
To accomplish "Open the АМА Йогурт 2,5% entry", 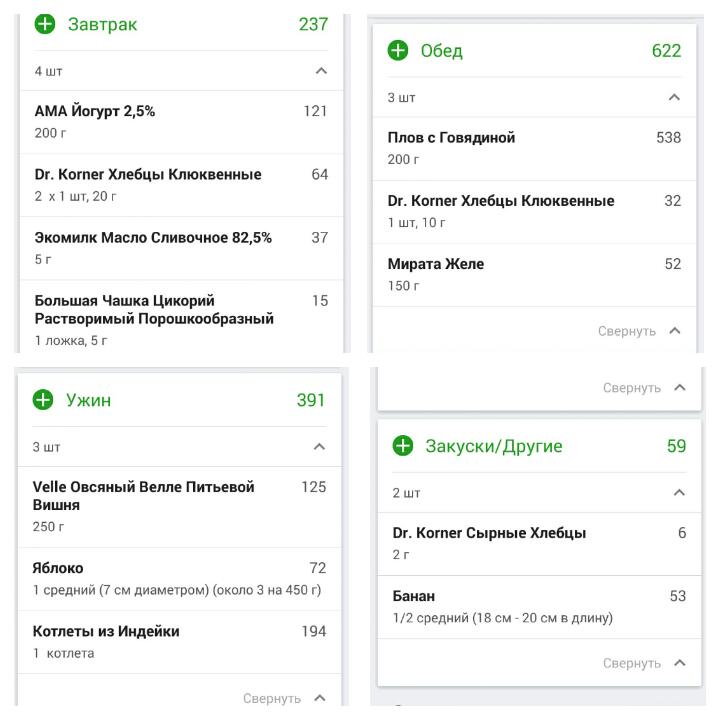I will 181,122.
